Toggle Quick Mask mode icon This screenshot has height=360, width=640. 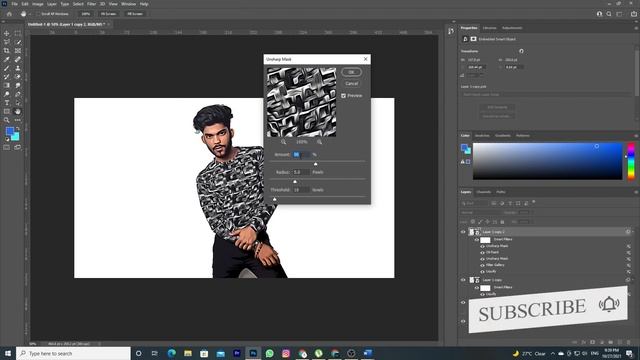pyautogui.click(x=7, y=147)
